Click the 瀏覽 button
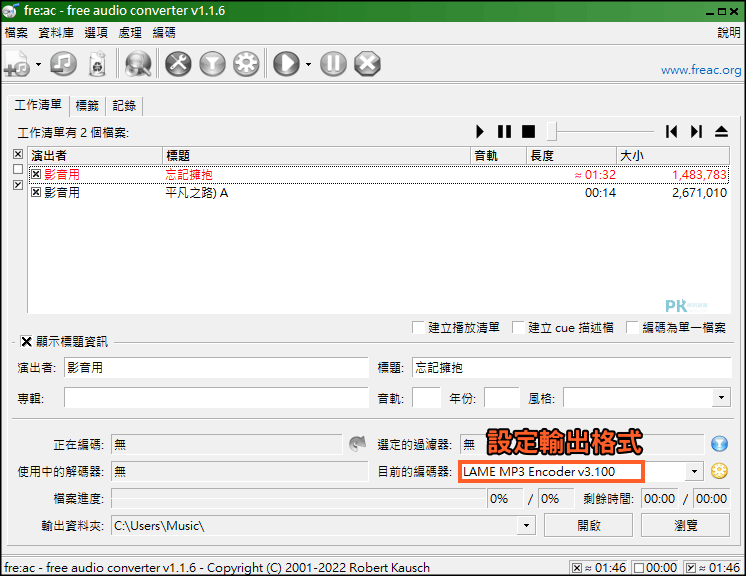Image resolution: width=746 pixels, height=576 pixels. 686,526
